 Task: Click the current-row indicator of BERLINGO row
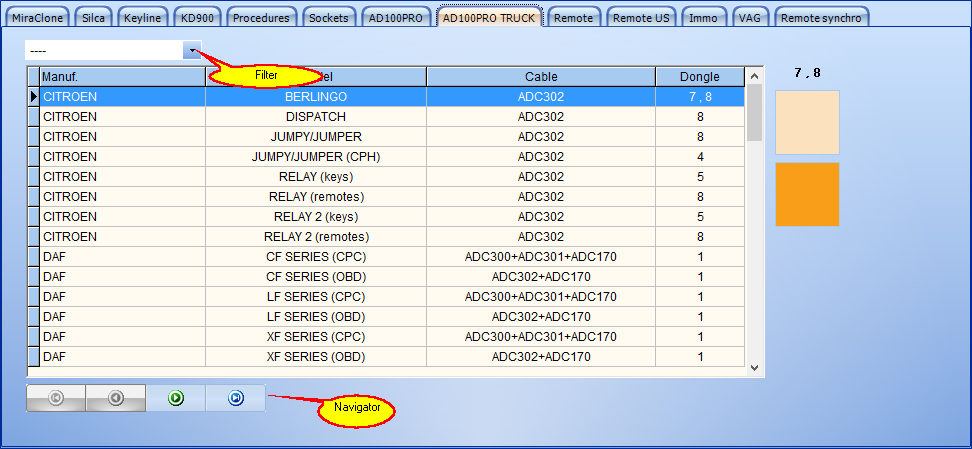coord(34,97)
